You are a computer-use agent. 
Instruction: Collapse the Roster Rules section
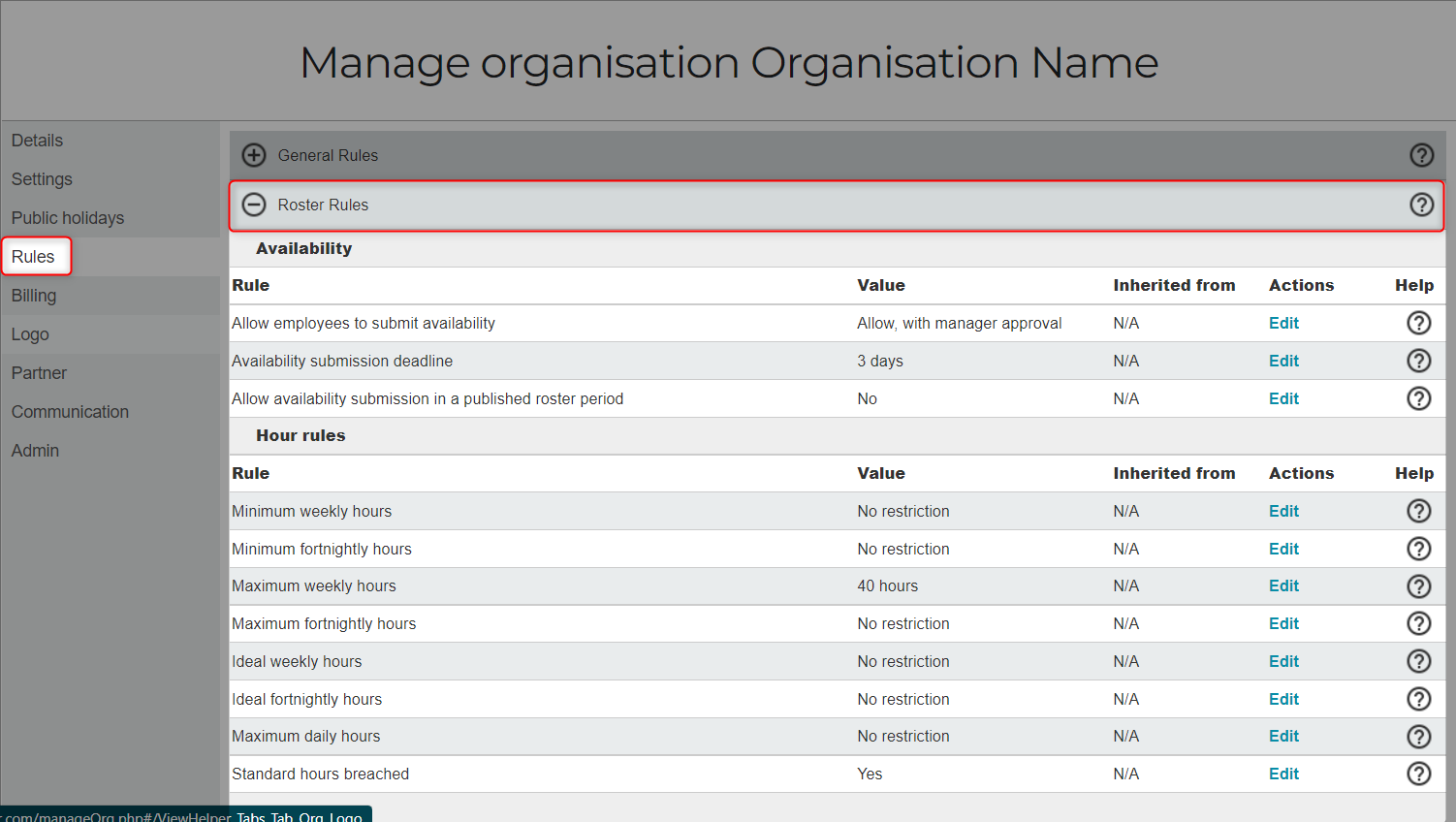point(254,205)
